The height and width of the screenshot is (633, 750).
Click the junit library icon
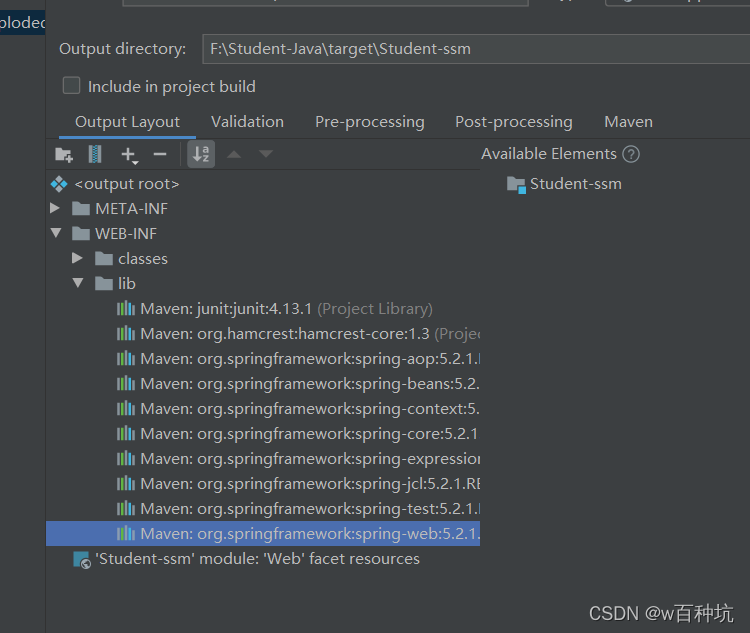(126, 309)
